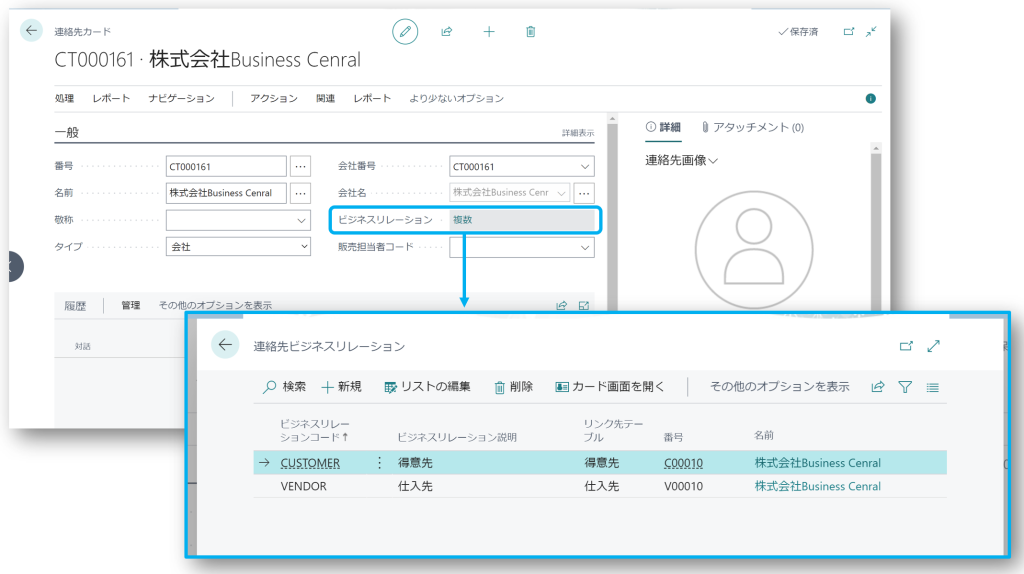Open 会社番号 dropdown
Viewport: 1024px width, 574px height.
coord(585,167)
